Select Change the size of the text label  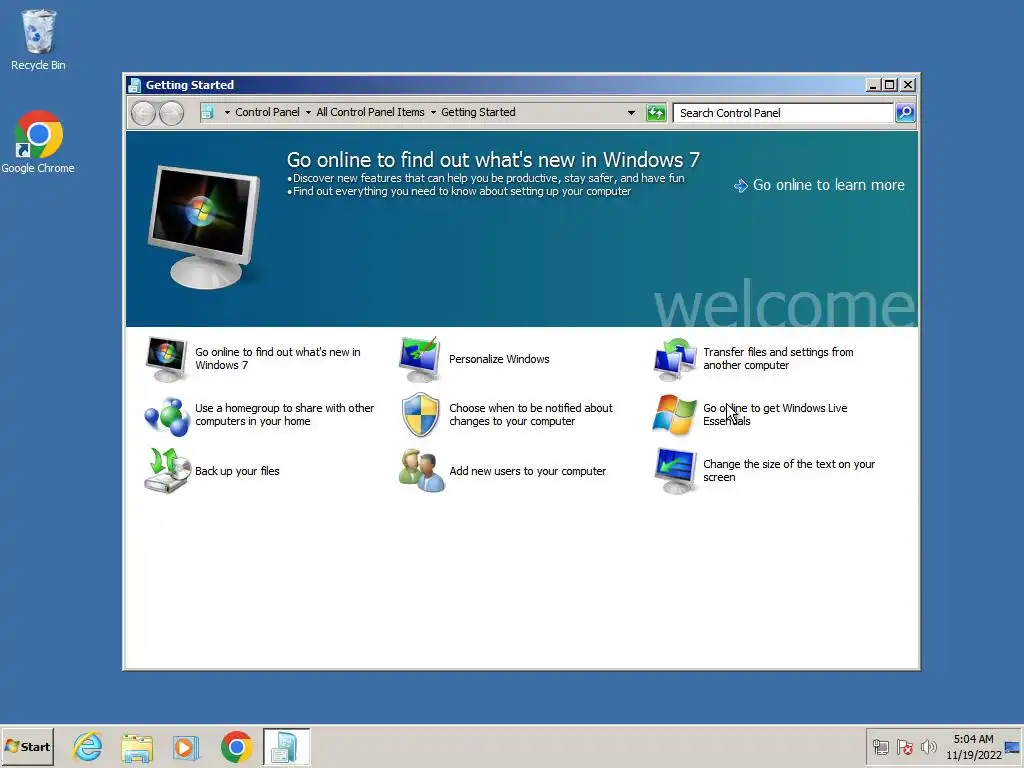(x=789, y=470)
